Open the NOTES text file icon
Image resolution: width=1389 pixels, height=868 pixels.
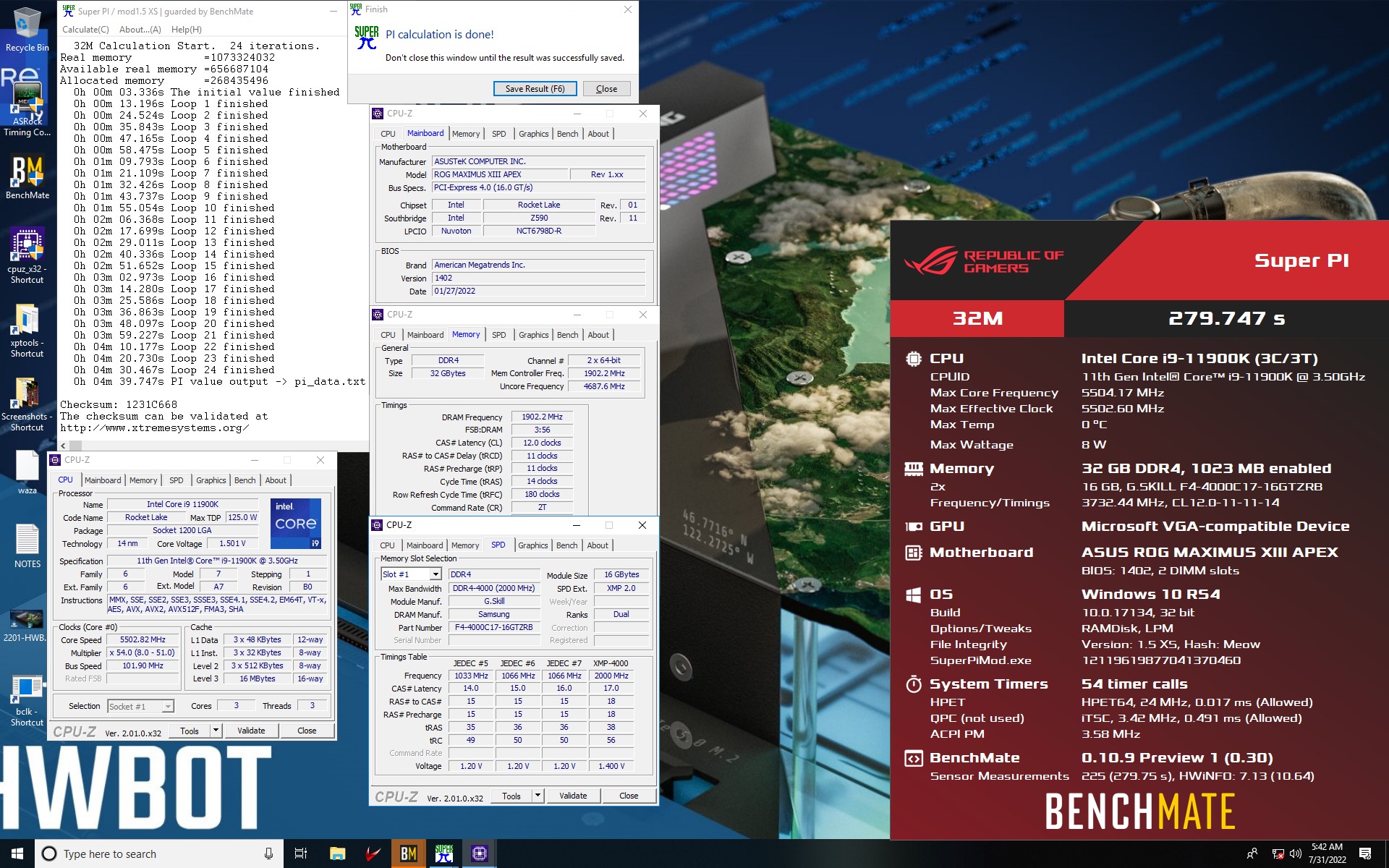pos(27,545)
